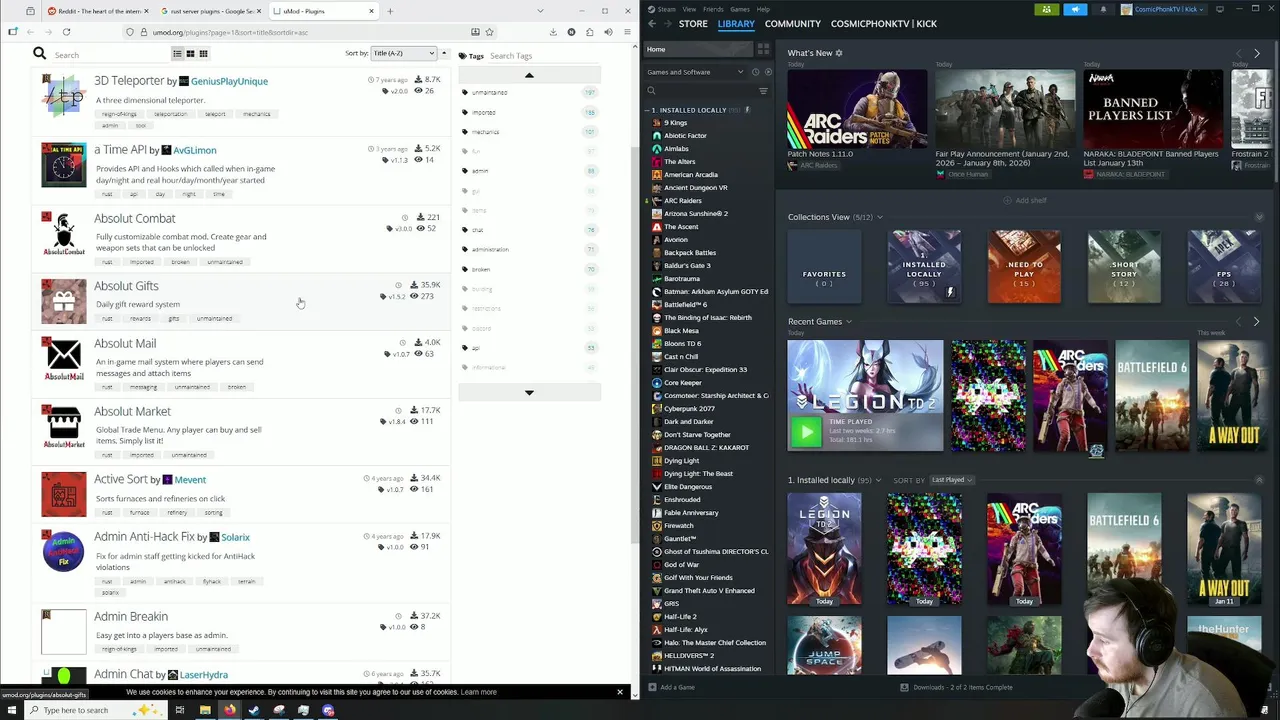Open Steam library advanced filter icon
This screenshot has width=1280, height=720.
(x=763, y=91)
